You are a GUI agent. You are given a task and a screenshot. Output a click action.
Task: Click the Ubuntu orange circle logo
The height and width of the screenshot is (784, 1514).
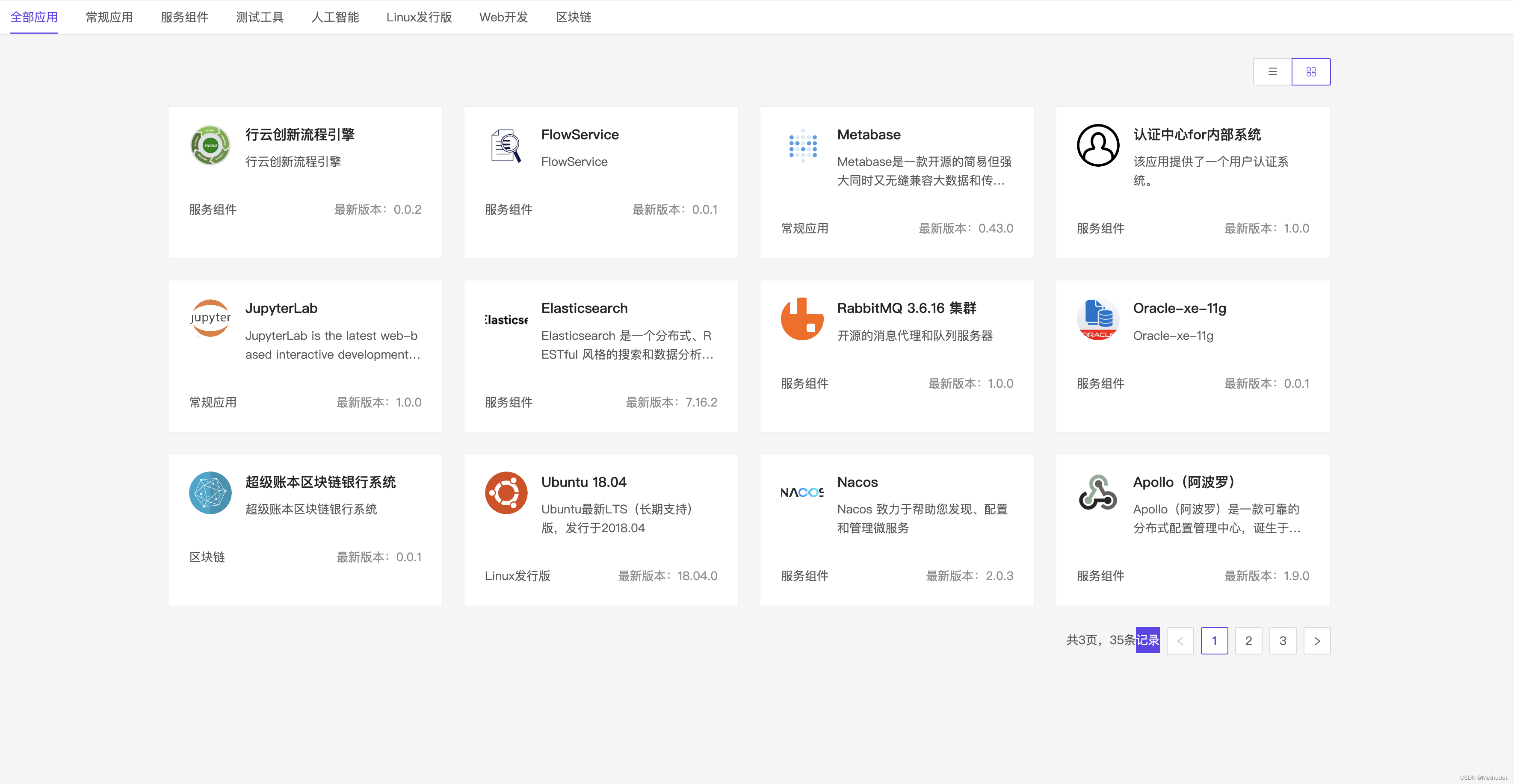click(506, 493)
